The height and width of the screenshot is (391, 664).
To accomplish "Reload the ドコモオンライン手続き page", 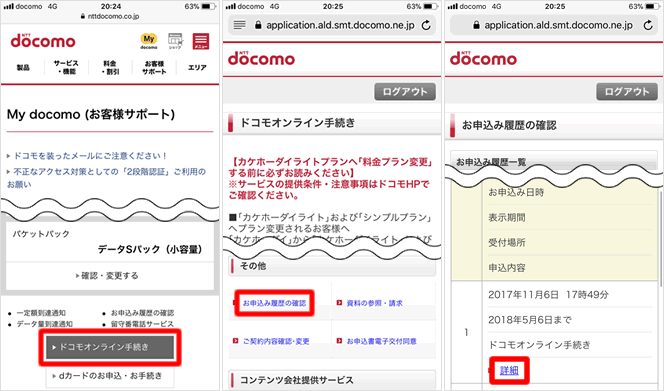I will (426, 25).
